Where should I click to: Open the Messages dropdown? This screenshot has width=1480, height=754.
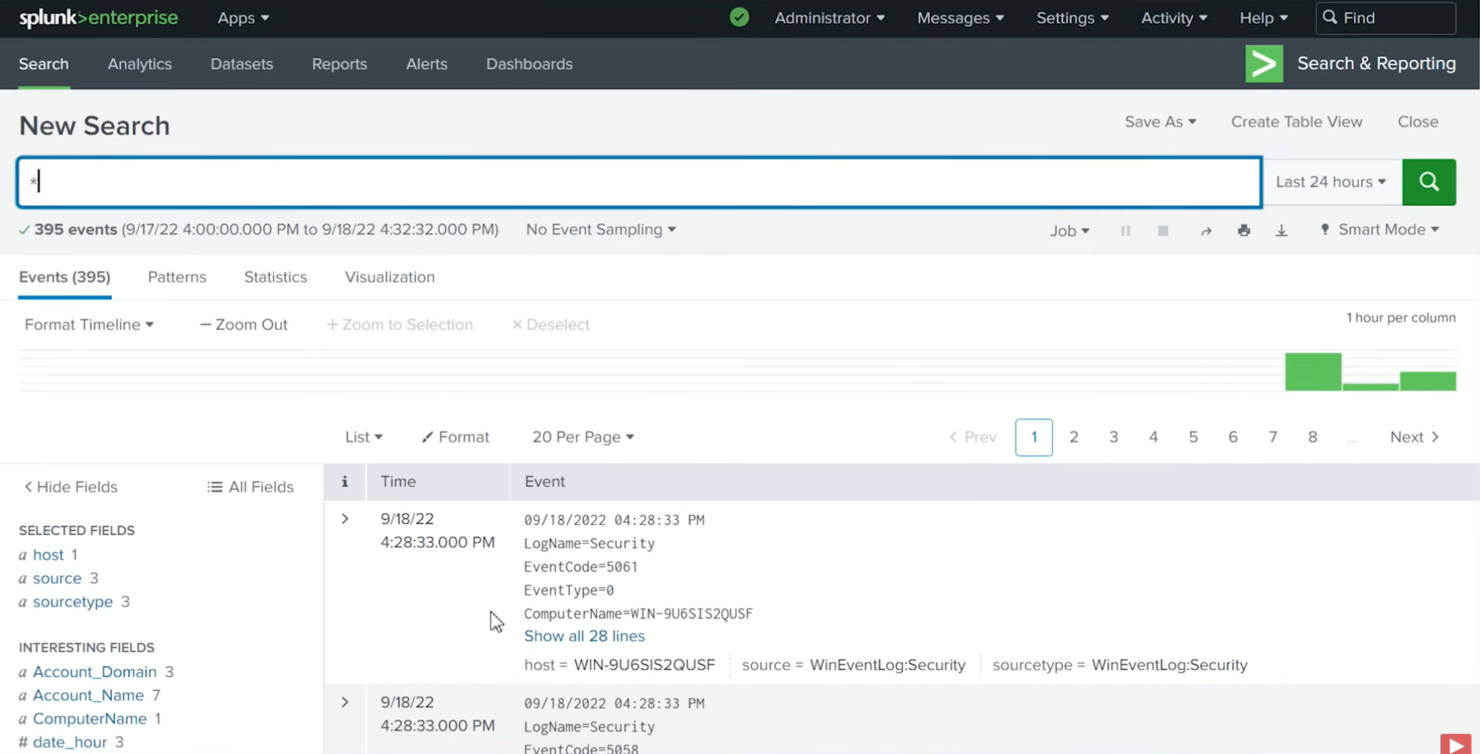click(x=961, y=18)
